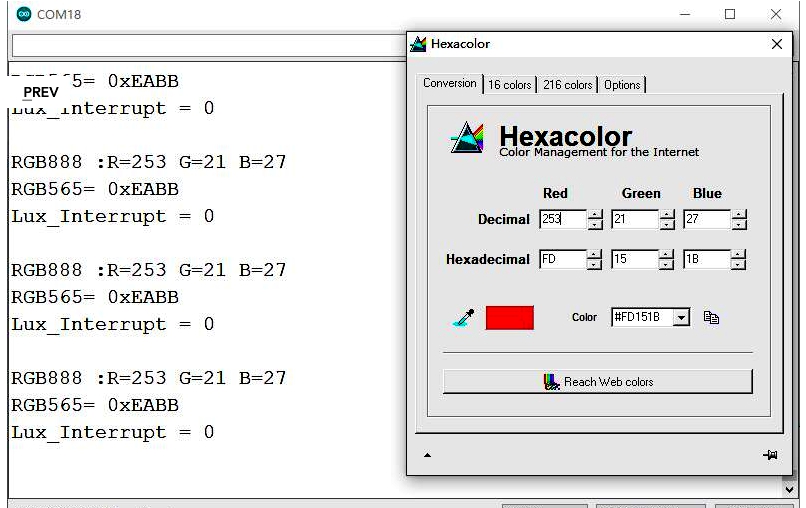Pick a color with the eyedropper tool
This screenshot has width=806, height=508.
(464, 317)
